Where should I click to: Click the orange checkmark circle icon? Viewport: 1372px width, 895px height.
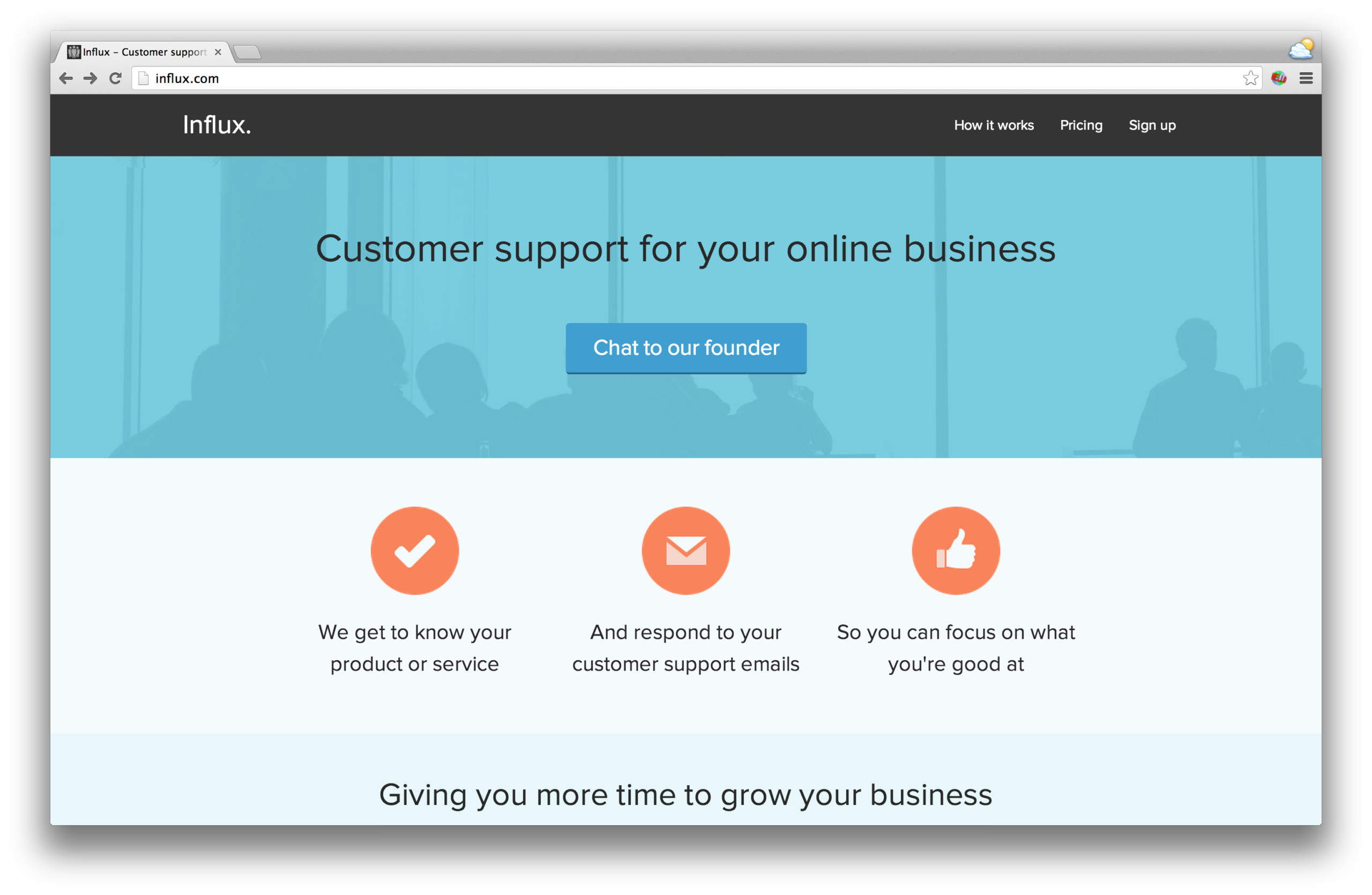pos(414,550)
